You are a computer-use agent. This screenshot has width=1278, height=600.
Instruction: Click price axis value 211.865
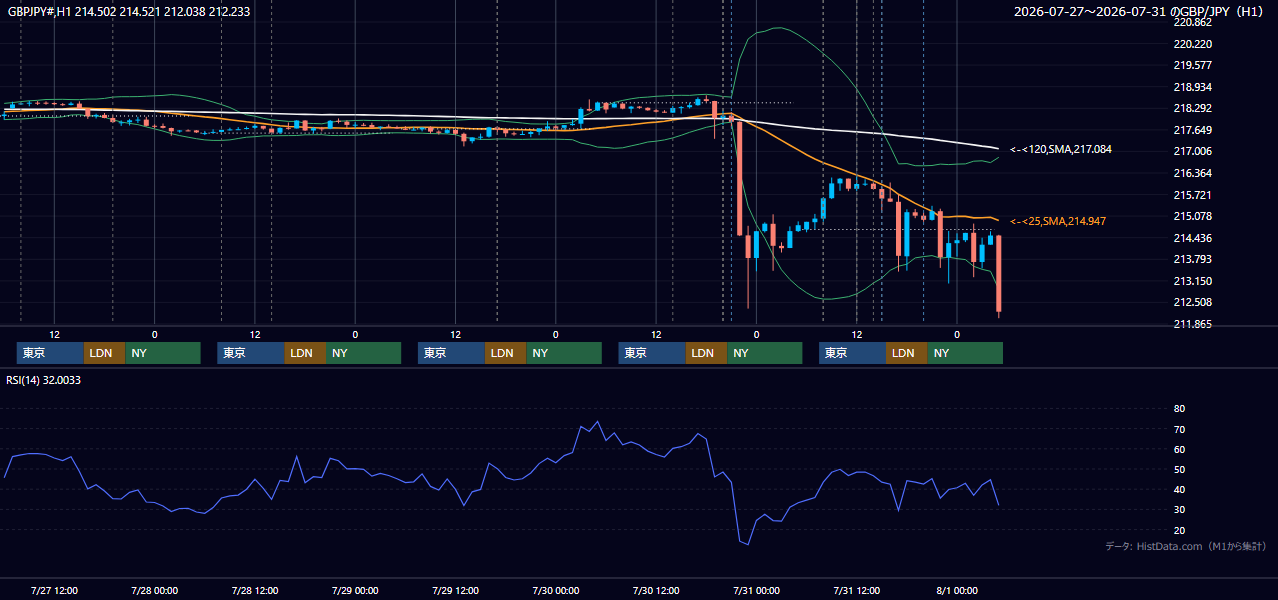1192,324
